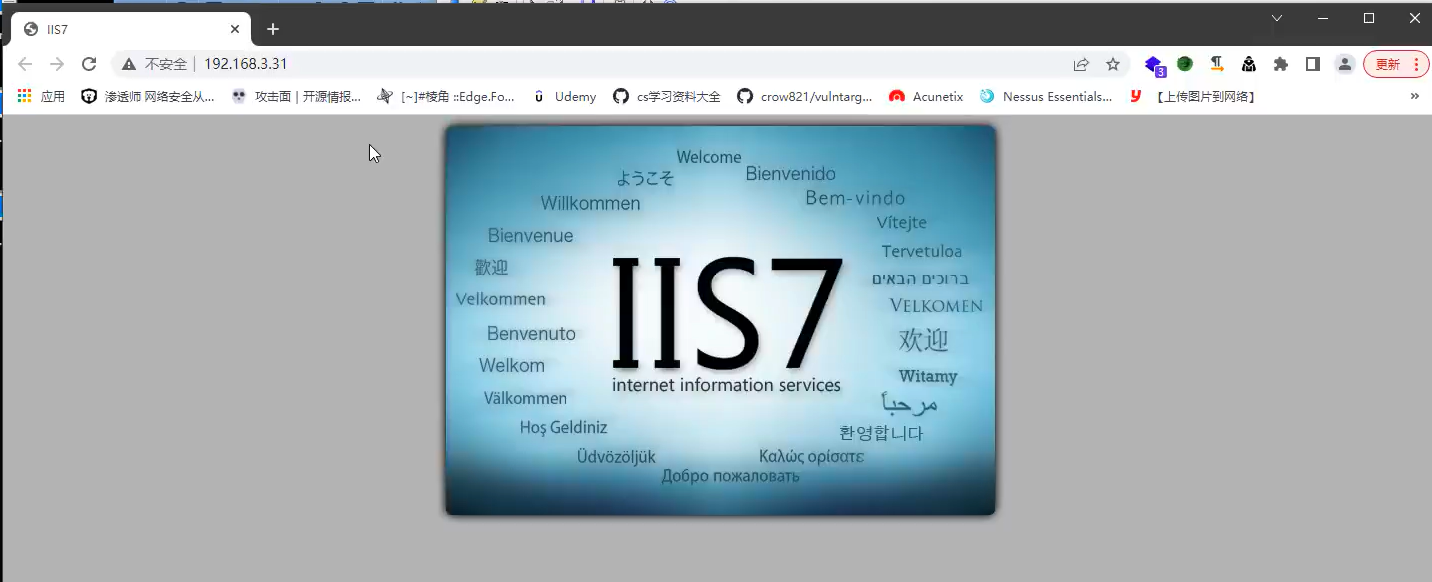Image resolution: width=1432 pixels, height=582 pixels.
Task: Show site info via 不安全 warning
Action: (x=155, y=64)
